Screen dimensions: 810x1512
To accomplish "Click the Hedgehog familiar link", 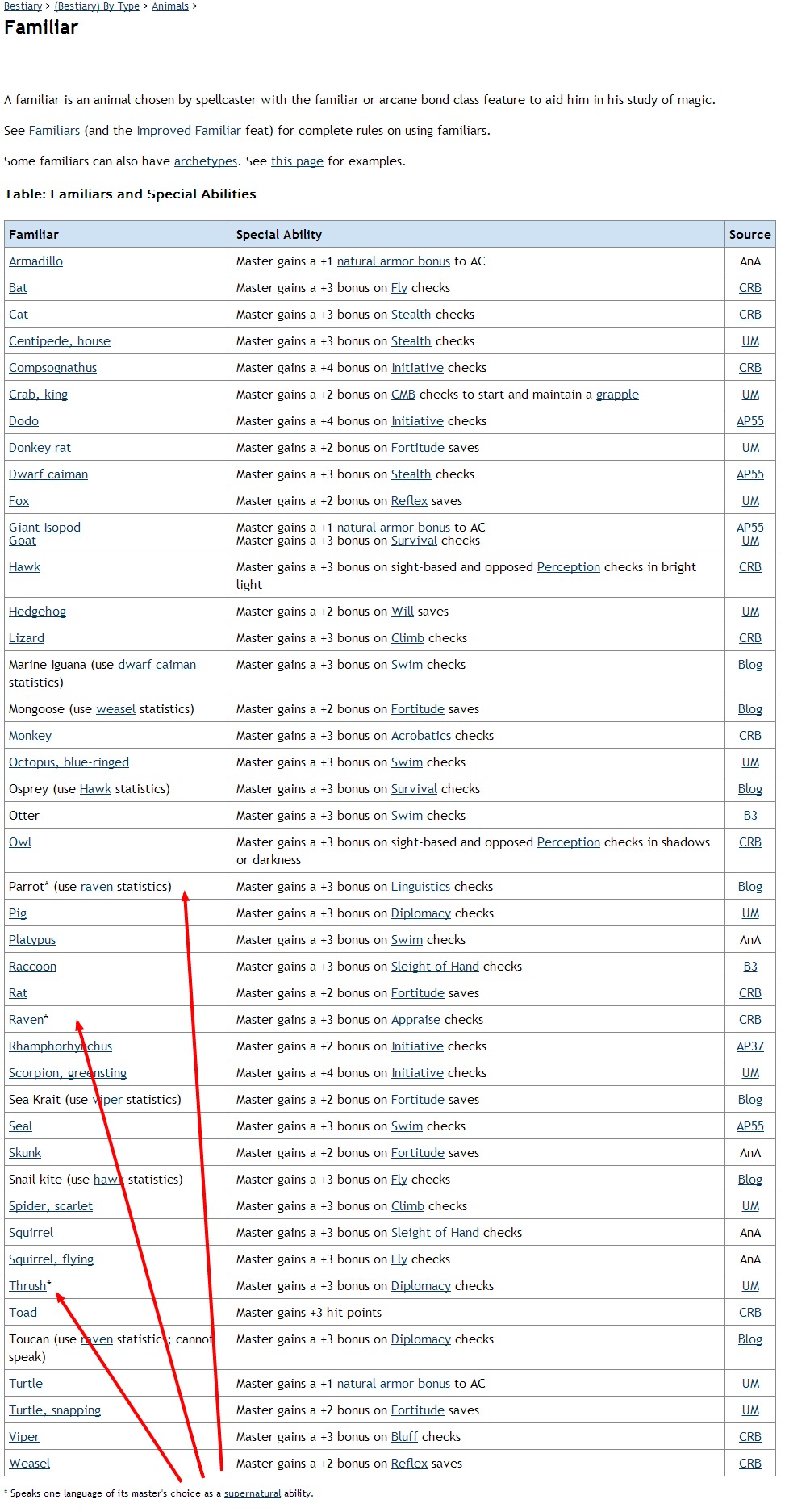I will tap(37, 612).
